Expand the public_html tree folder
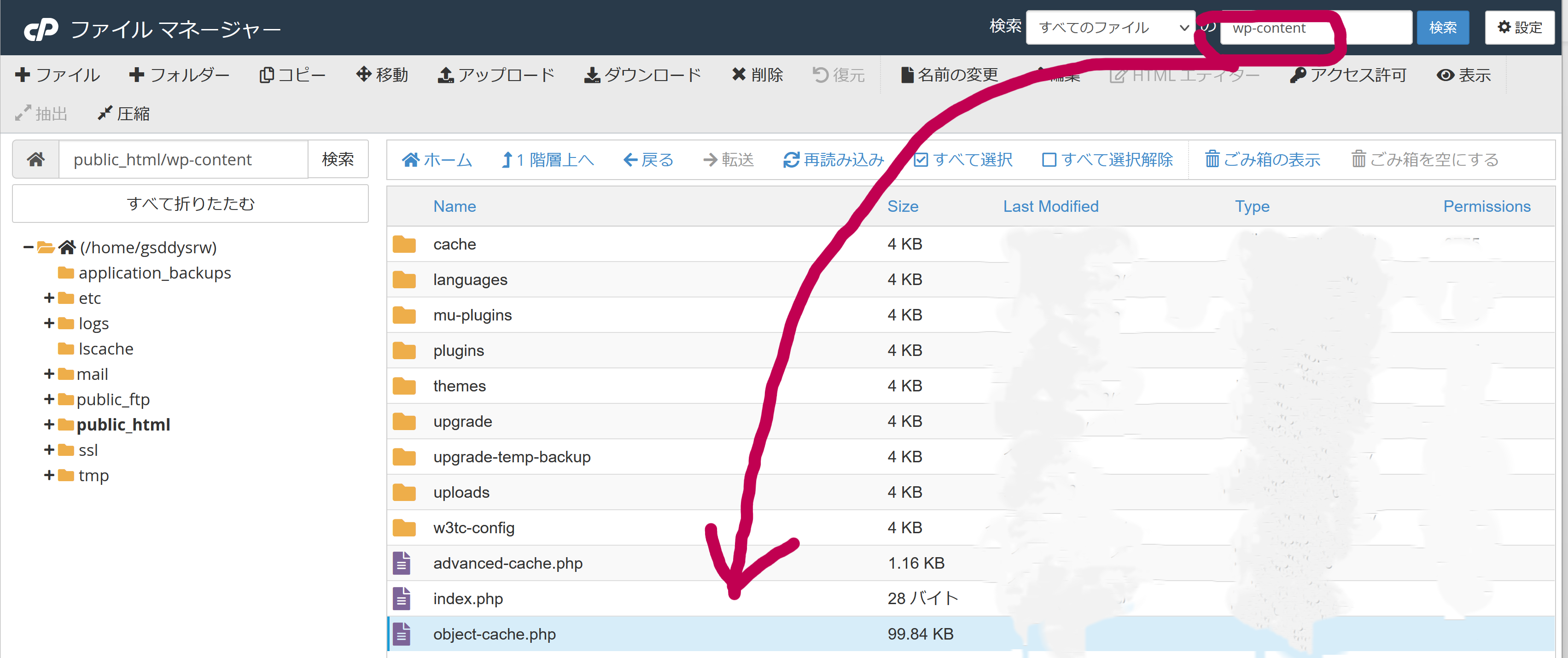This screenshot has width=1568, height=658. 49,424
